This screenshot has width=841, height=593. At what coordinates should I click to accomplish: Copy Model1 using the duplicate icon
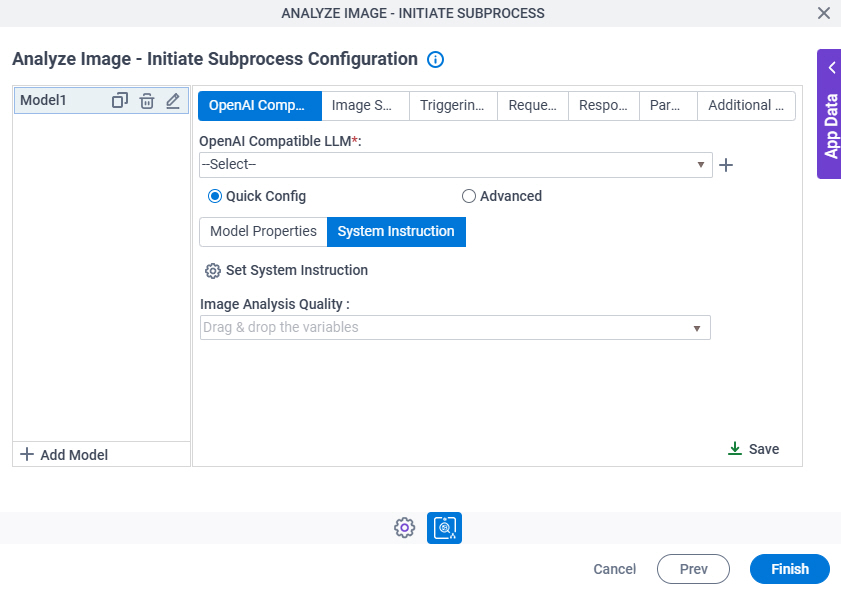pyautogui.click(x=120, y=100)
